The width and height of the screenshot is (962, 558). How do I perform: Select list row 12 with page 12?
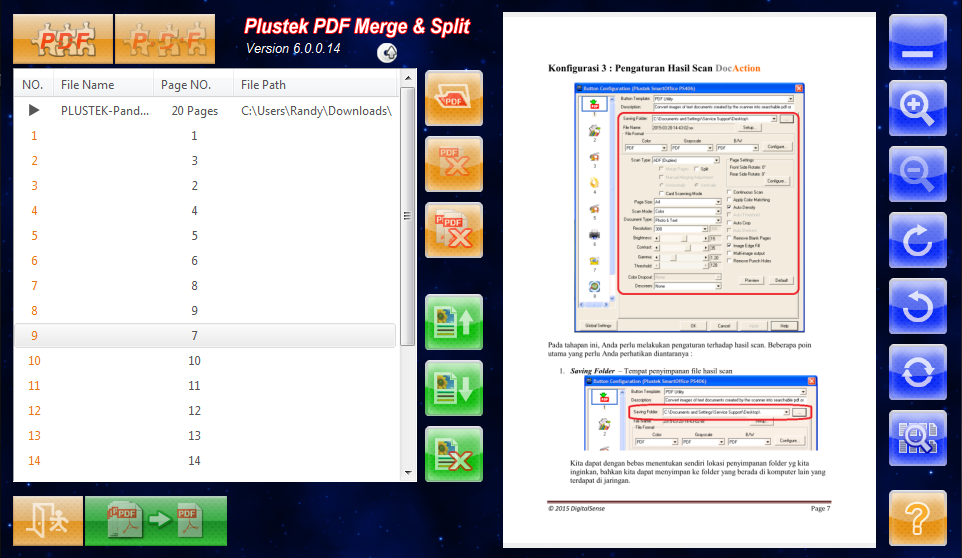click(206, 411)
